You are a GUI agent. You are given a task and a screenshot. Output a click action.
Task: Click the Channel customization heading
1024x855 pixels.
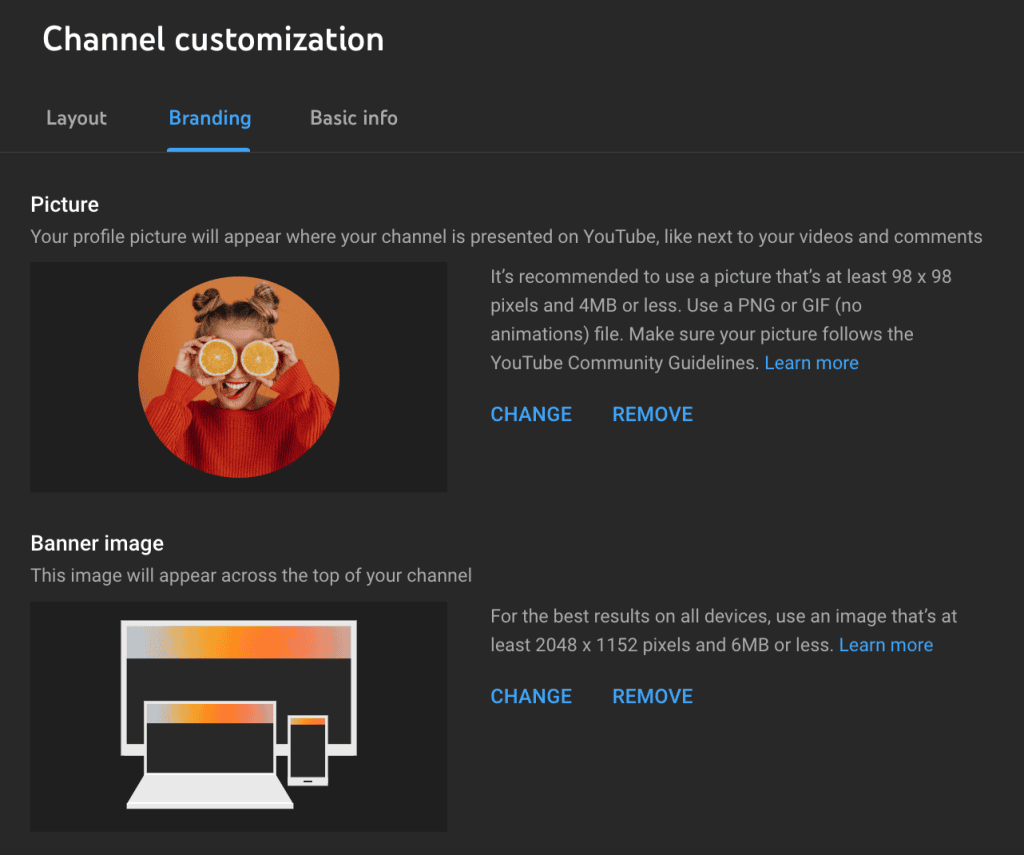213,39
